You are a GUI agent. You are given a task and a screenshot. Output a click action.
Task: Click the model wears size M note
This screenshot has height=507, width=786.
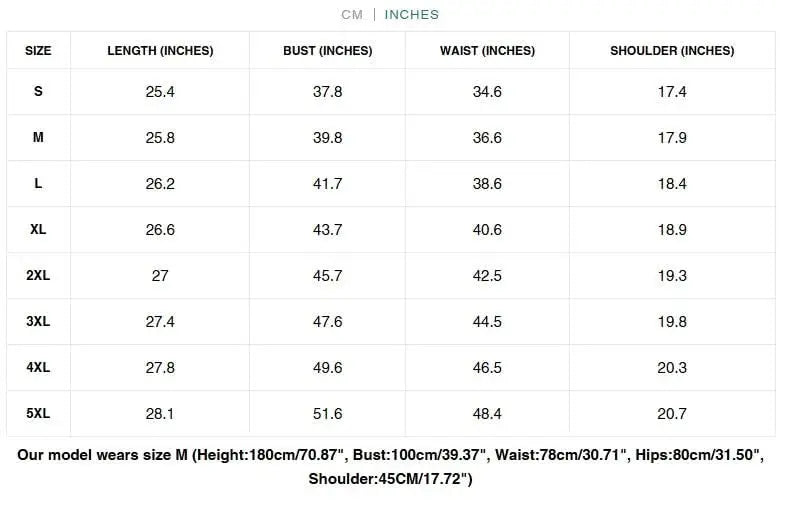point(391,467)
